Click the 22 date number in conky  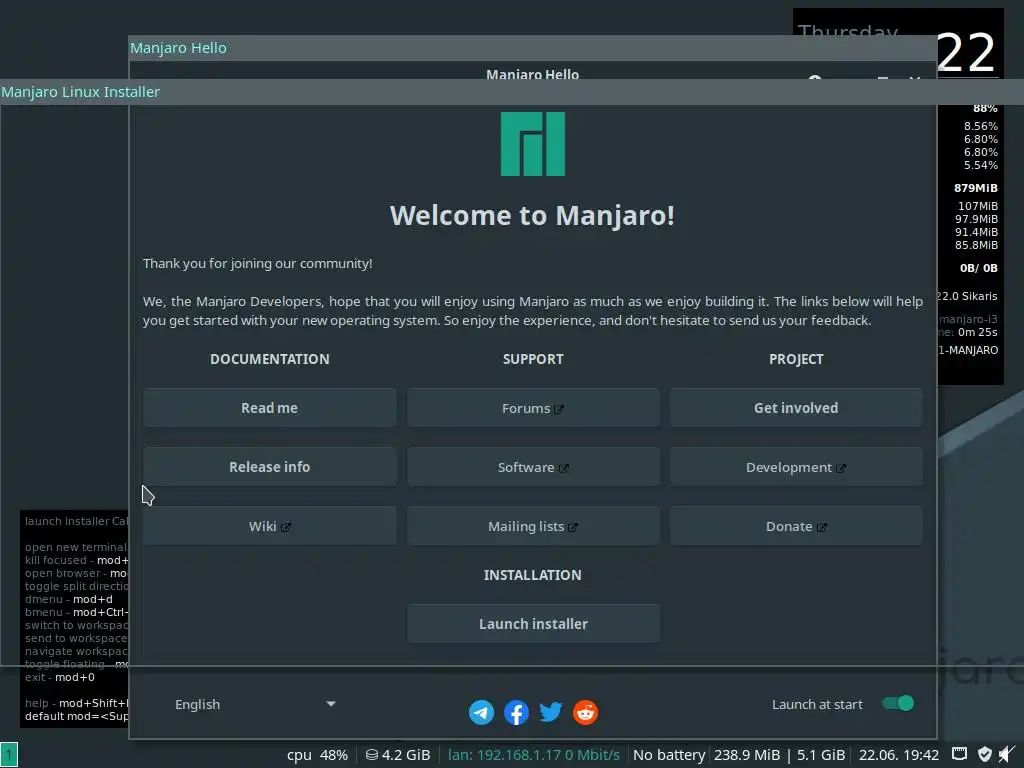[966, 54]
